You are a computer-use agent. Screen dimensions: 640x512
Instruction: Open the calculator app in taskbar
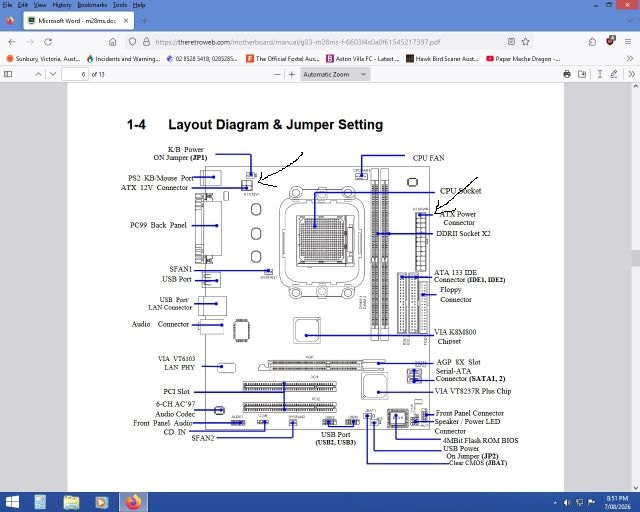click(40, 502)
